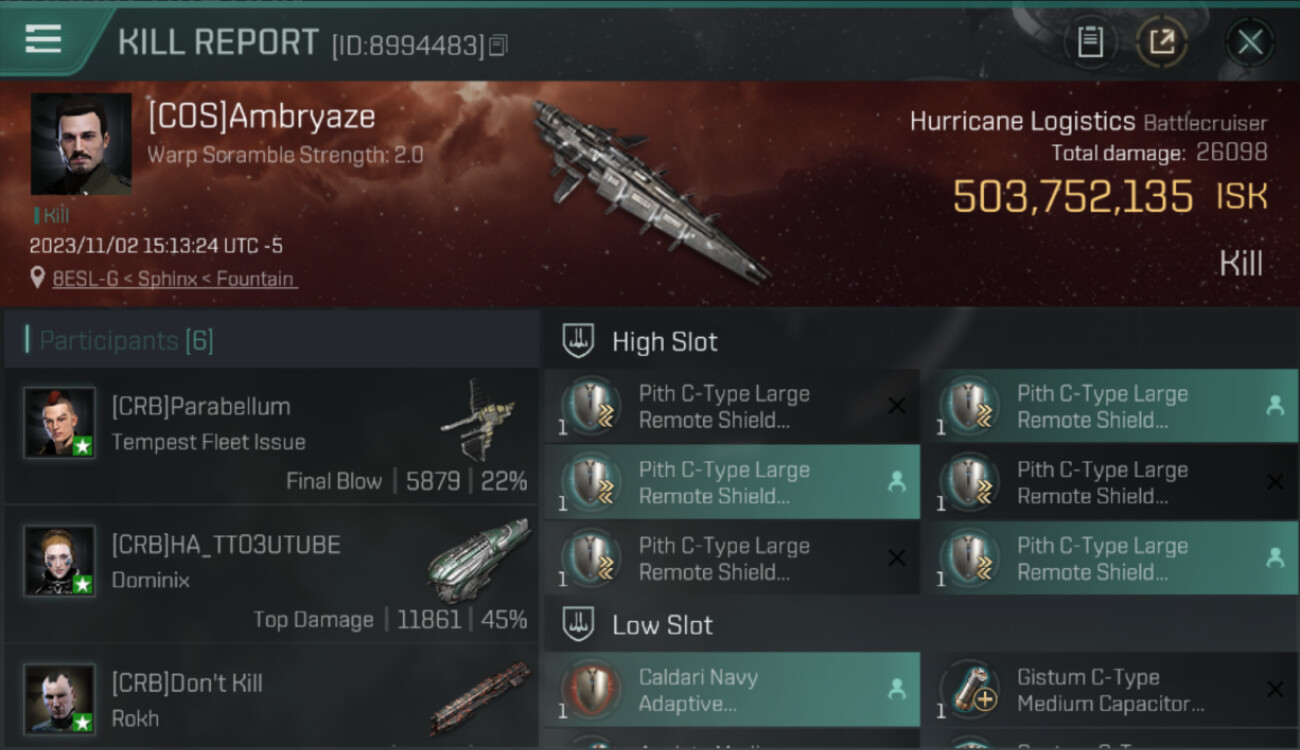Select the Gistum C-Type Medium Capacitor module
The image size is (1300, 750).
click(x=1110, y=690)
